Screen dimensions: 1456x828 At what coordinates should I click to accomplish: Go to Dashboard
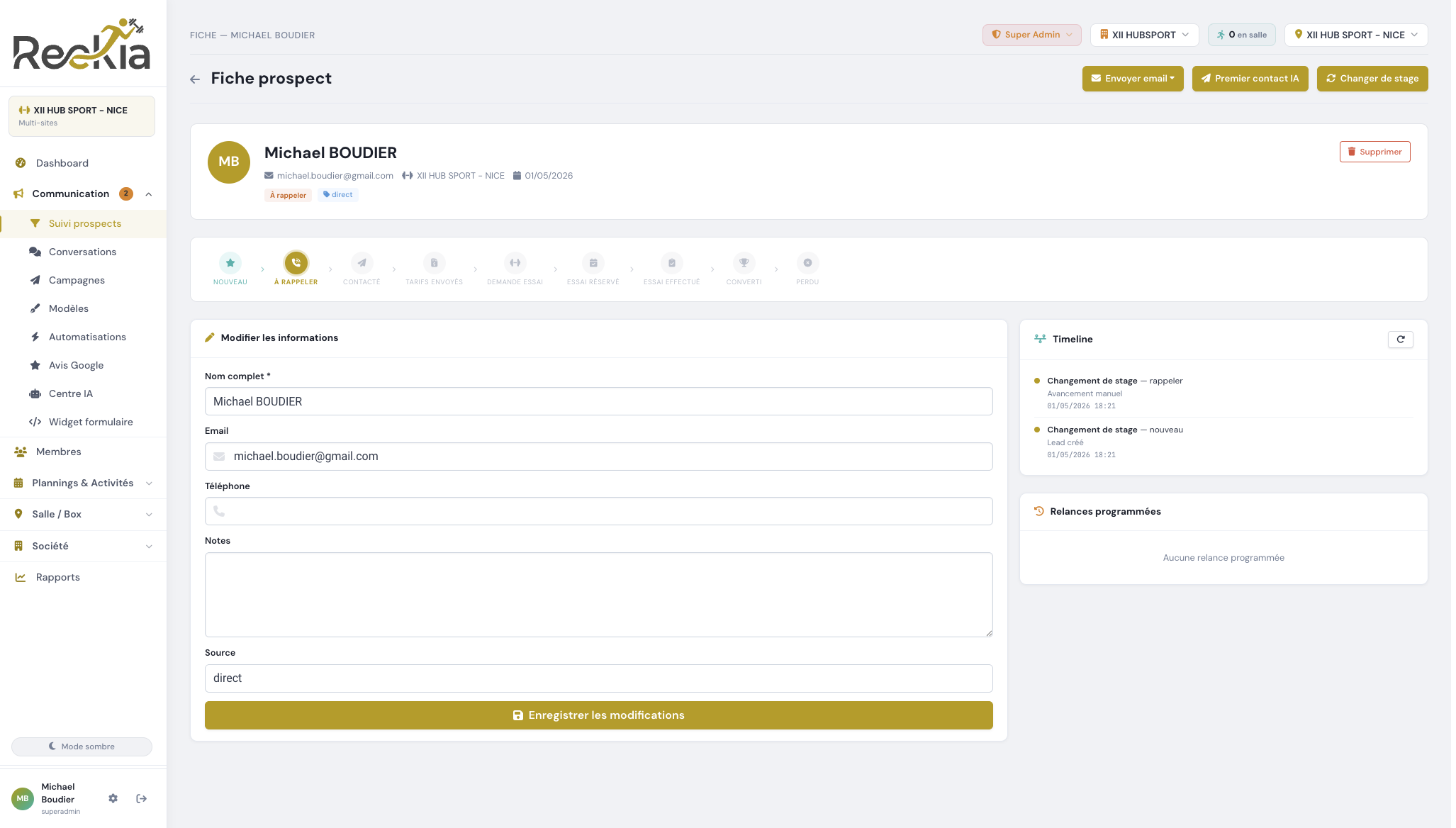(x=83, y=163)
